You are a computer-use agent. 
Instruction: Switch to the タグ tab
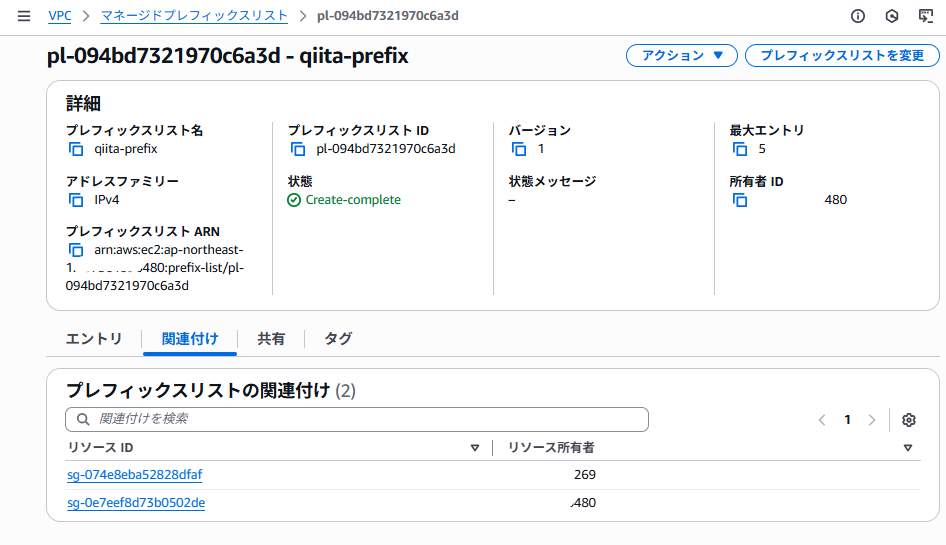click(x=338, y=339)
